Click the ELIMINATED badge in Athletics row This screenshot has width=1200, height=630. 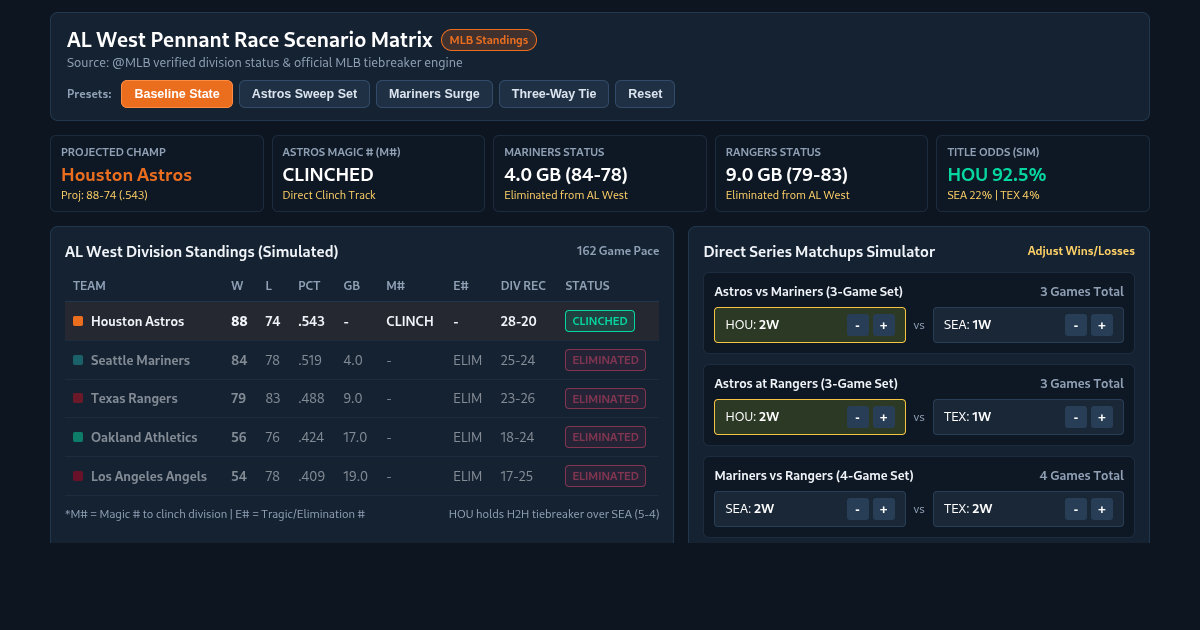pos(605,437)
